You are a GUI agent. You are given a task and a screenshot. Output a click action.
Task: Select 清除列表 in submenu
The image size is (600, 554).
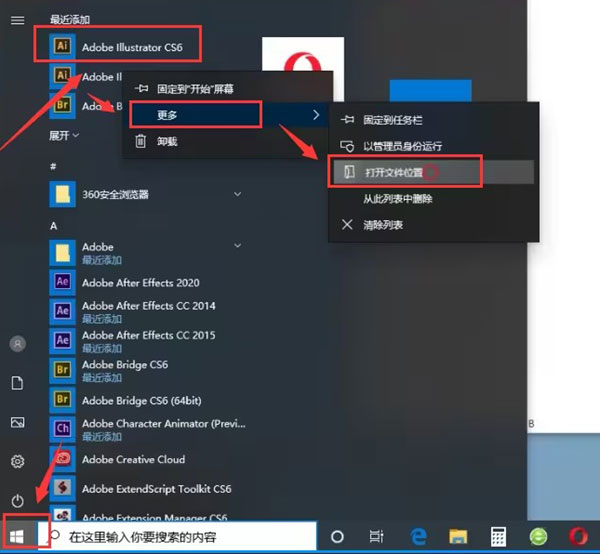(x=434, y=225)
